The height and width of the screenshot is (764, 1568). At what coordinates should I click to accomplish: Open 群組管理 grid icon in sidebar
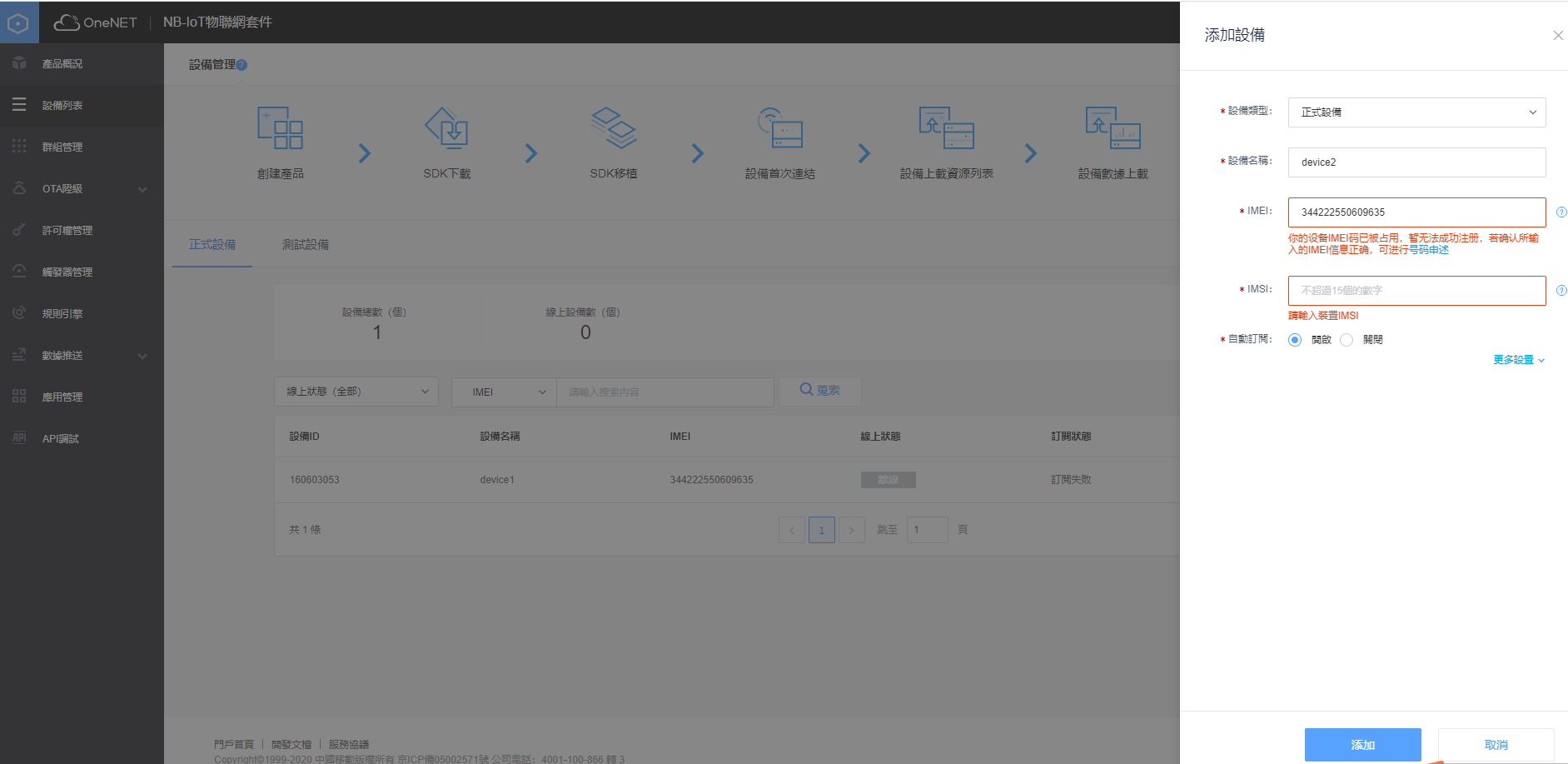[19, 147]
